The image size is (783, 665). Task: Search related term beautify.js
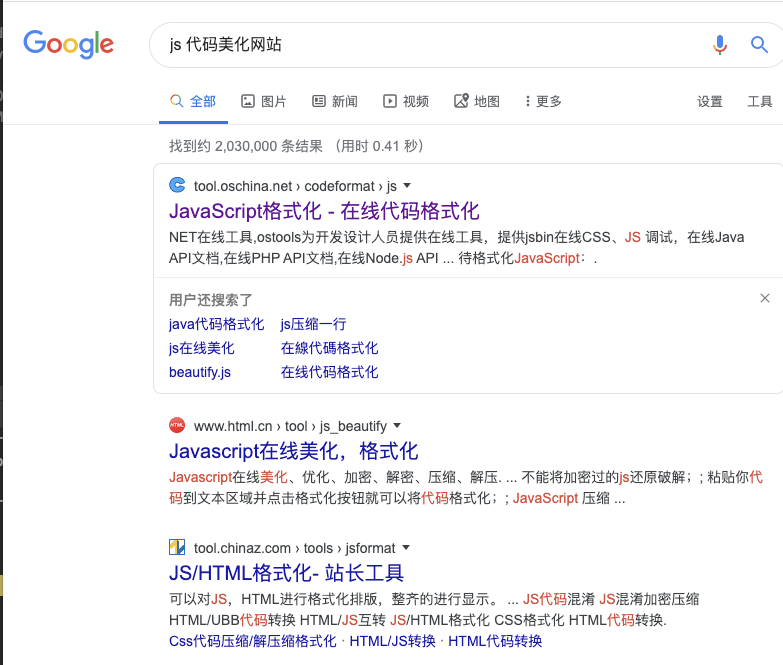[200, 372]
